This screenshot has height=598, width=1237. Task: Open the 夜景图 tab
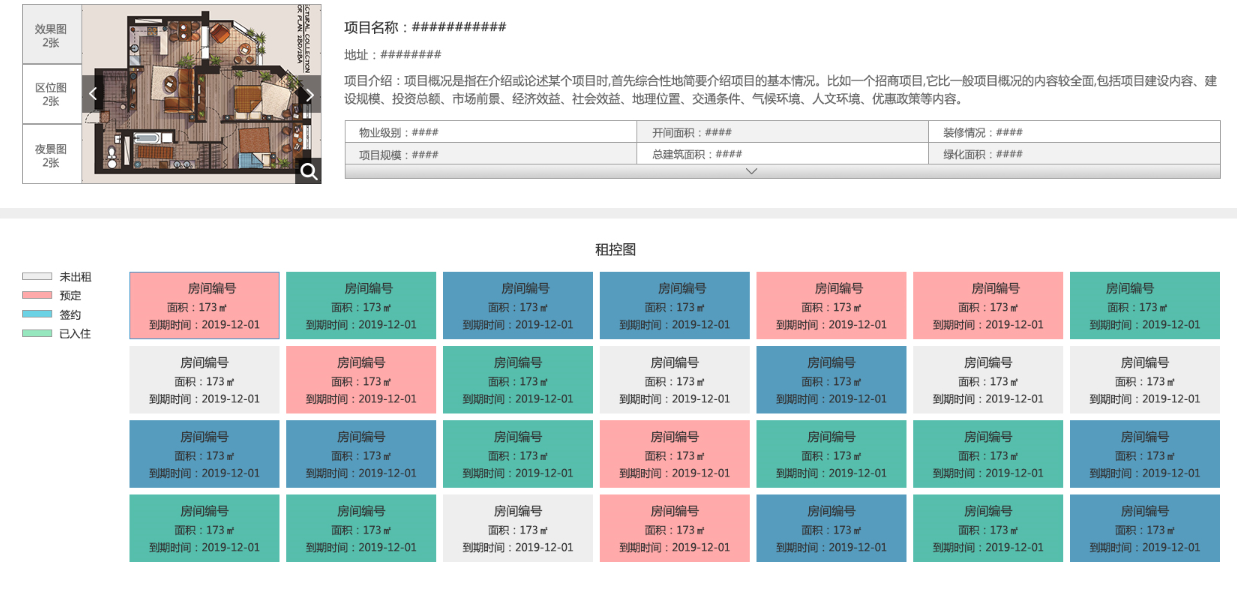(x=51, y=155)
